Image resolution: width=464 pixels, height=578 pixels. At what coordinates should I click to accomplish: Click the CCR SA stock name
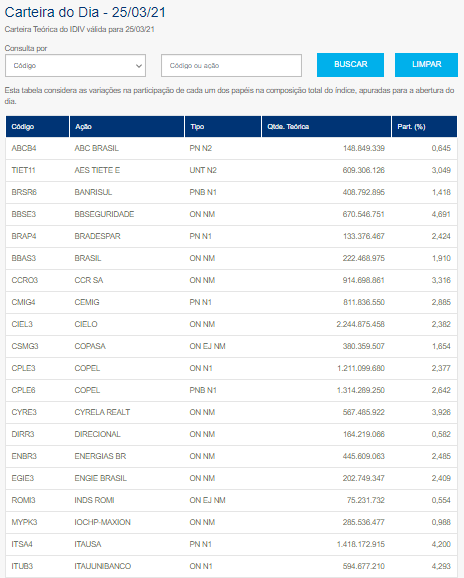point(89,280)
